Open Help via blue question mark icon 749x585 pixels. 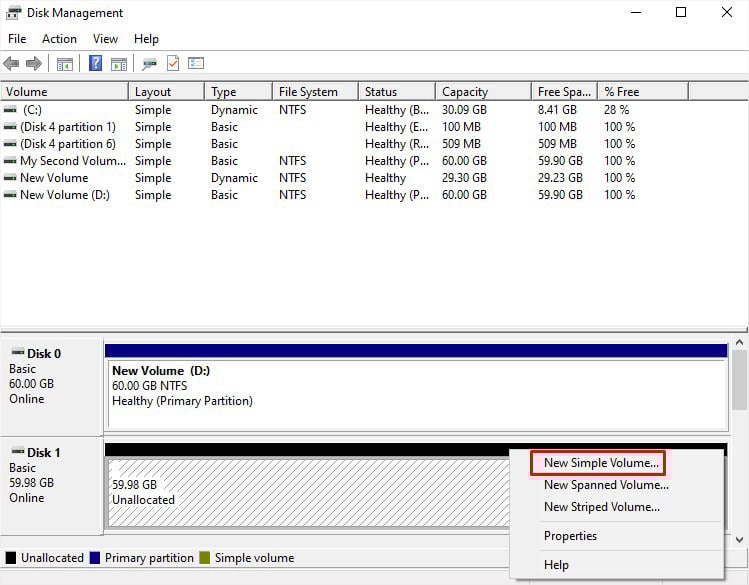(95, 64)
